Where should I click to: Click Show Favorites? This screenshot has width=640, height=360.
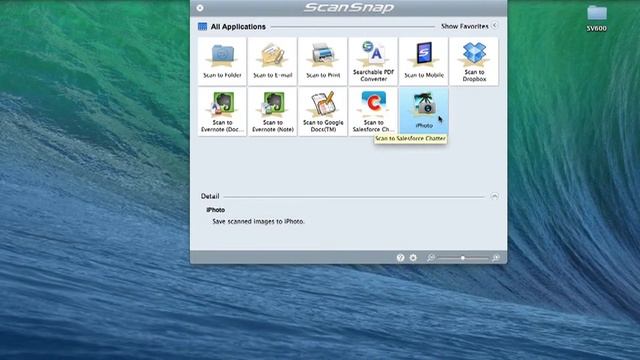click(464, 26)
